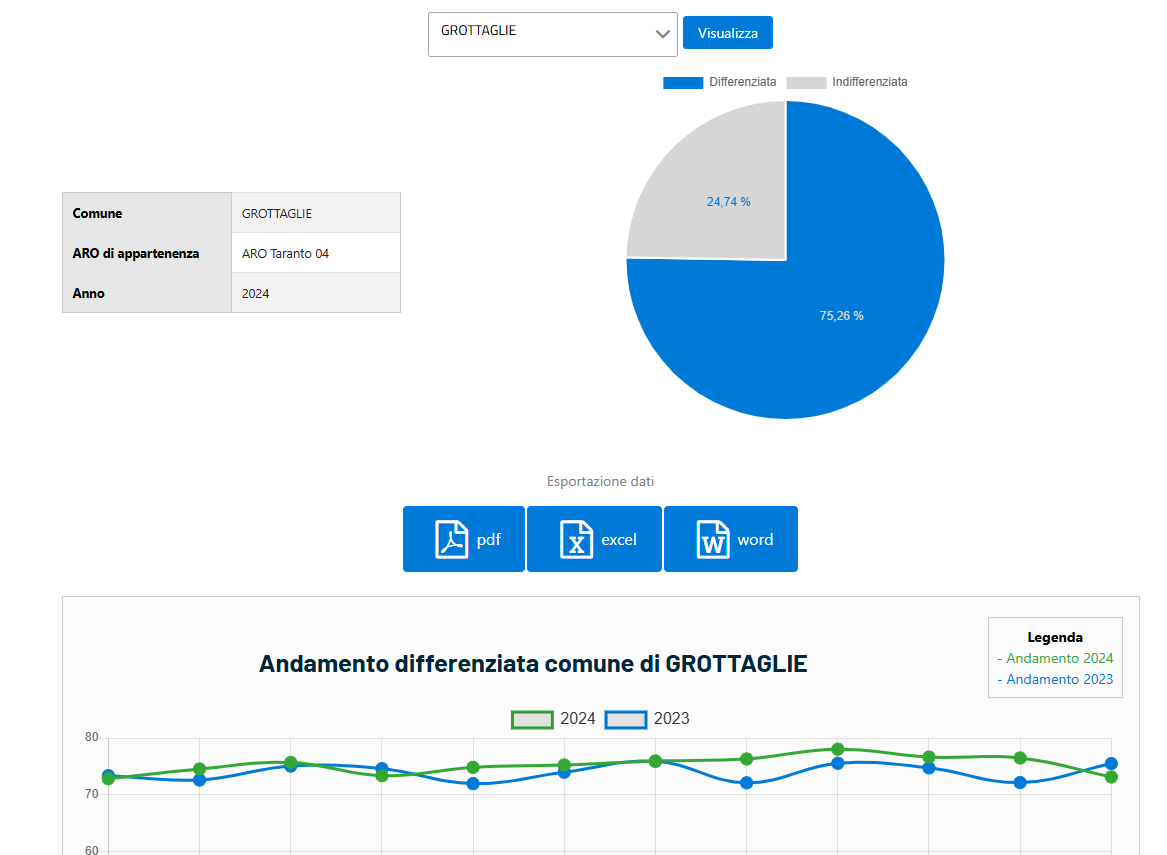The width and height of the screenshot is (1167, 855).
Task: Expand the GROTTAGLIE dropdown chevron
Action: tap(662, 34)
